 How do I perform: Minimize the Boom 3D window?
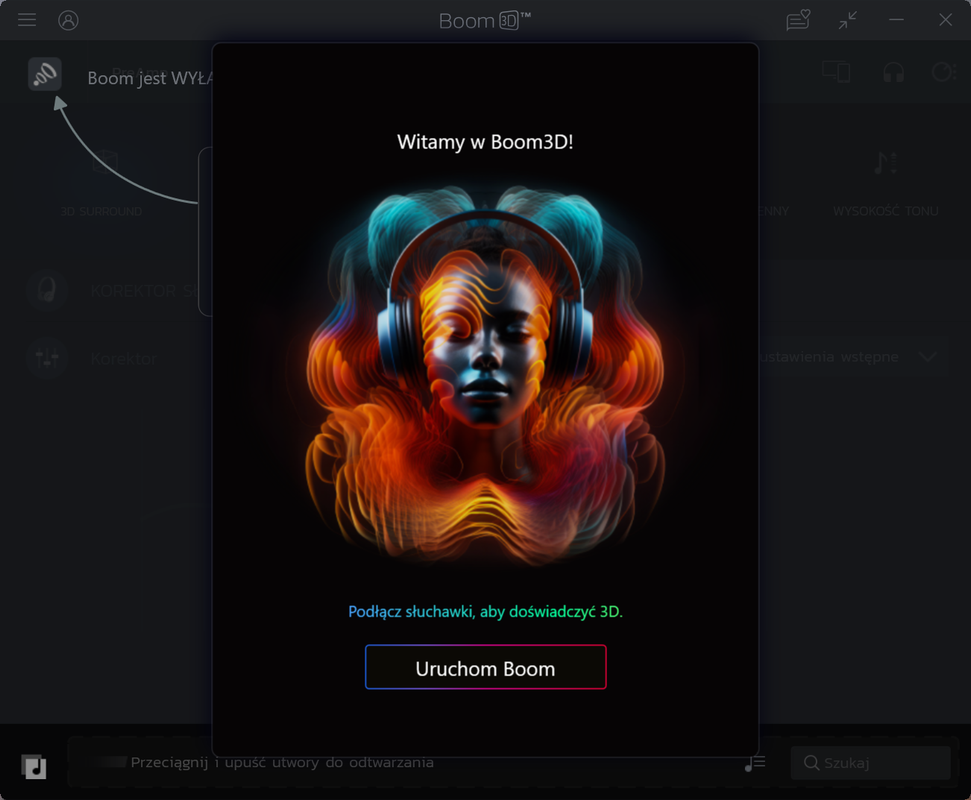click(896, 20)
